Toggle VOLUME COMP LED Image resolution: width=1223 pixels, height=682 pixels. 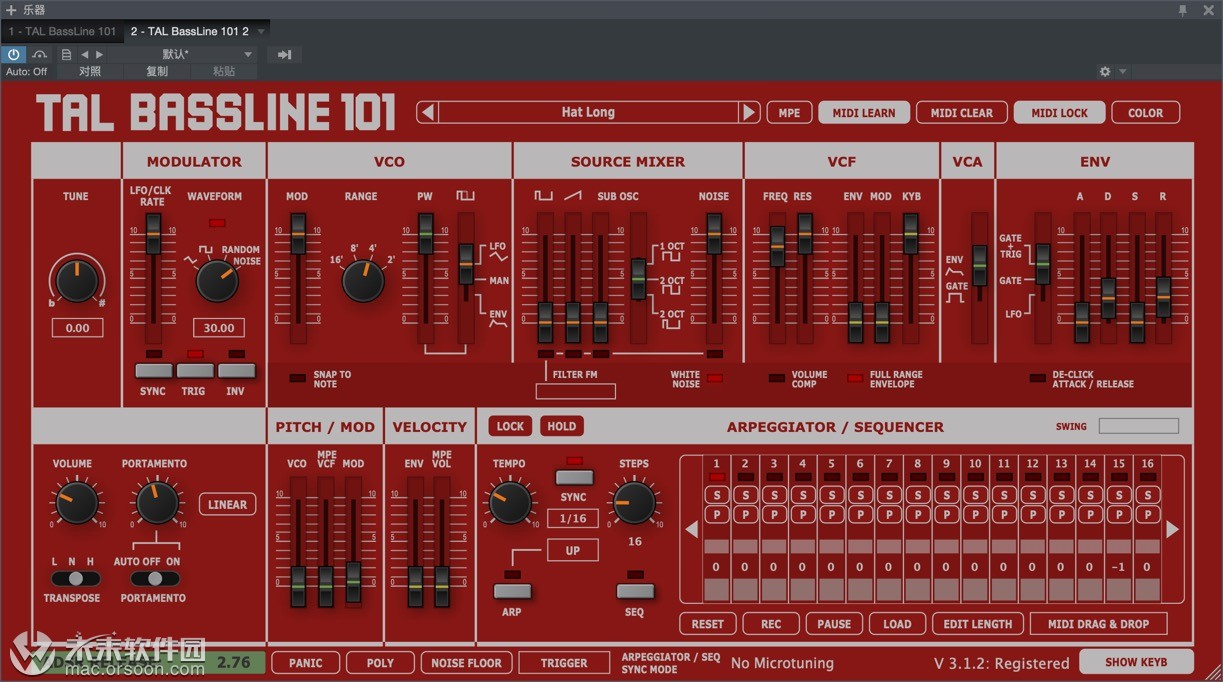click(777, 378)
